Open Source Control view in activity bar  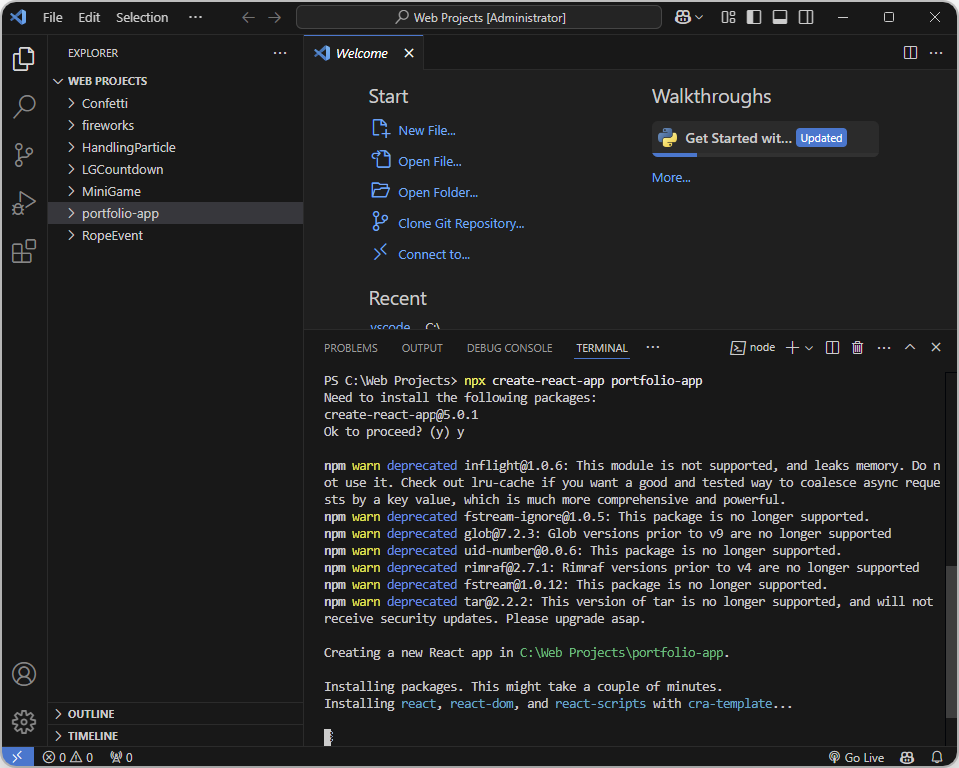click(24, 155)
